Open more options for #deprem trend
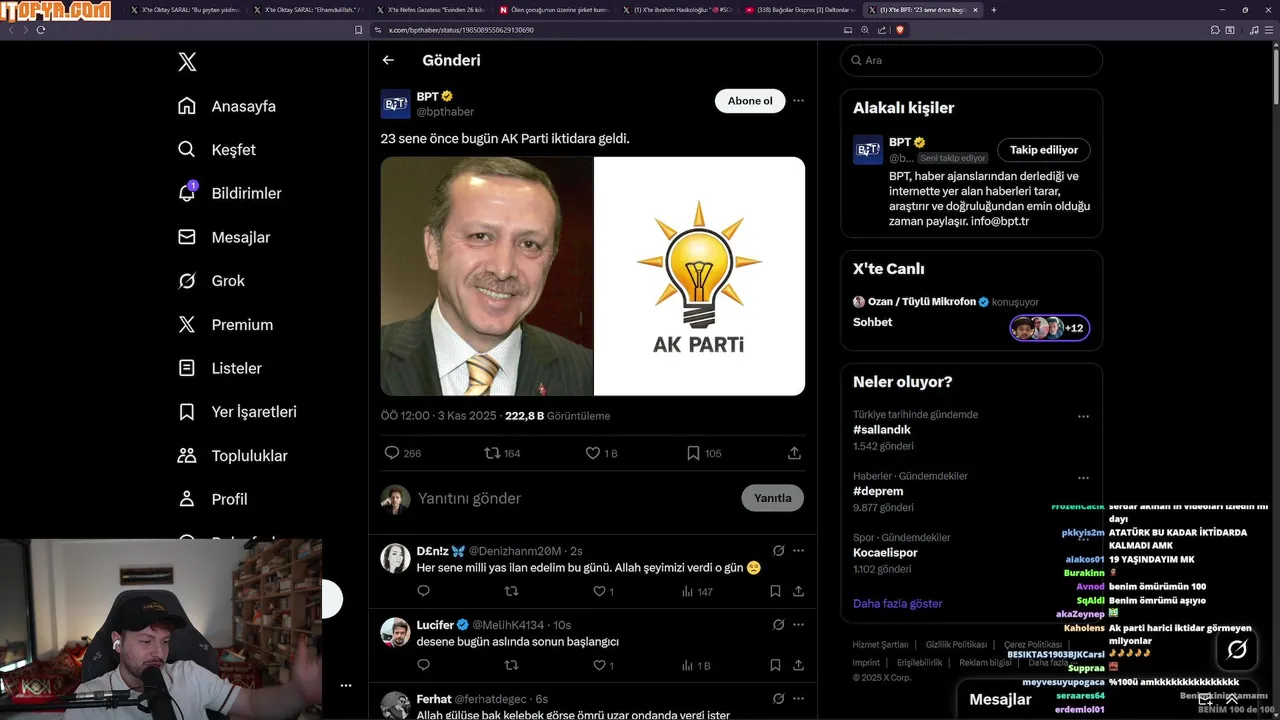1280x720 pixels. (1083, 478)
